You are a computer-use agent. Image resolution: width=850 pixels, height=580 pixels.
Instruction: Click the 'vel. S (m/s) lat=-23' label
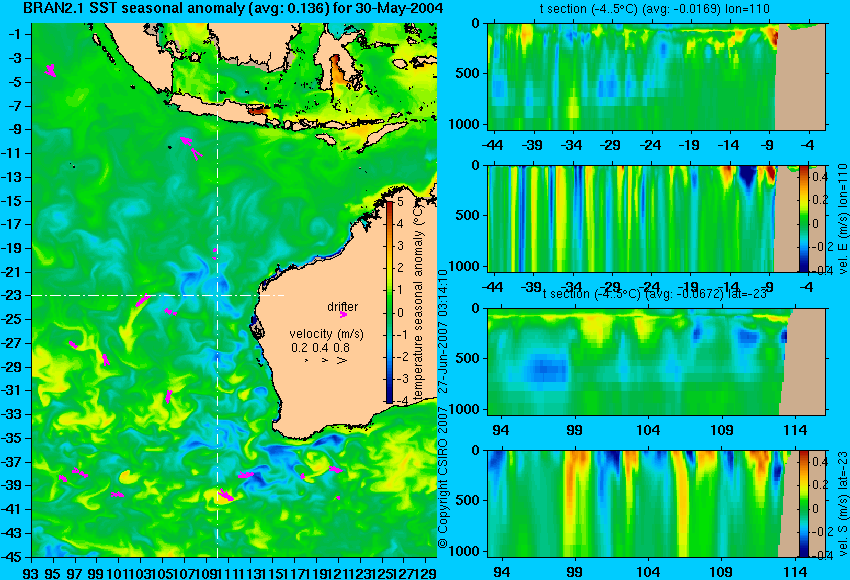(x=842, y=503)
